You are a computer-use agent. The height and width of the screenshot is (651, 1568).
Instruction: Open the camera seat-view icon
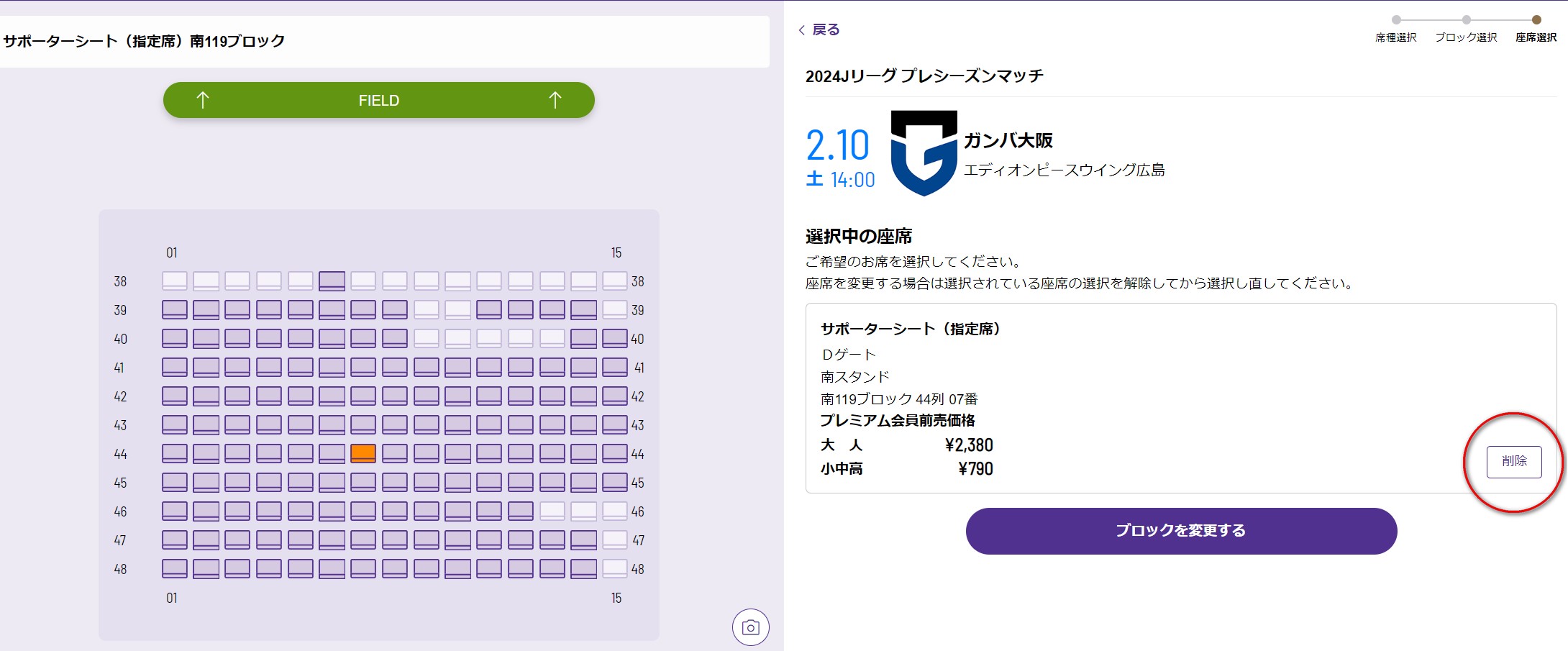click(x=750, y=627)
